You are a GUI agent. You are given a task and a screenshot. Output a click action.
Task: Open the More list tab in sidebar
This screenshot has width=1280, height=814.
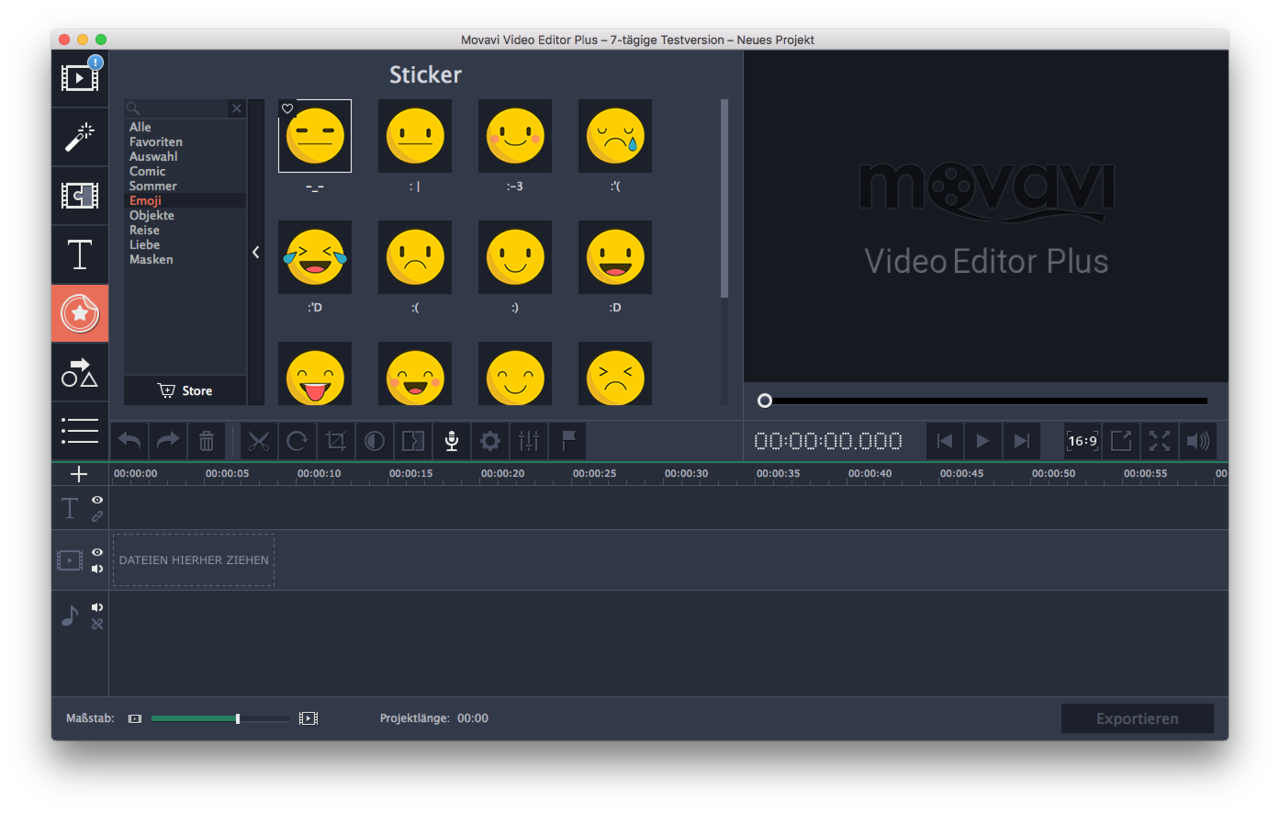point(80,431)
